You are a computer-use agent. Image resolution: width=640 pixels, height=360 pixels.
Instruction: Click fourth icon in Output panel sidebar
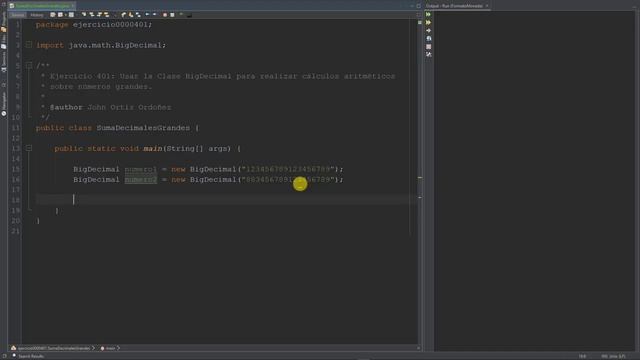click(x=429, y=39)
